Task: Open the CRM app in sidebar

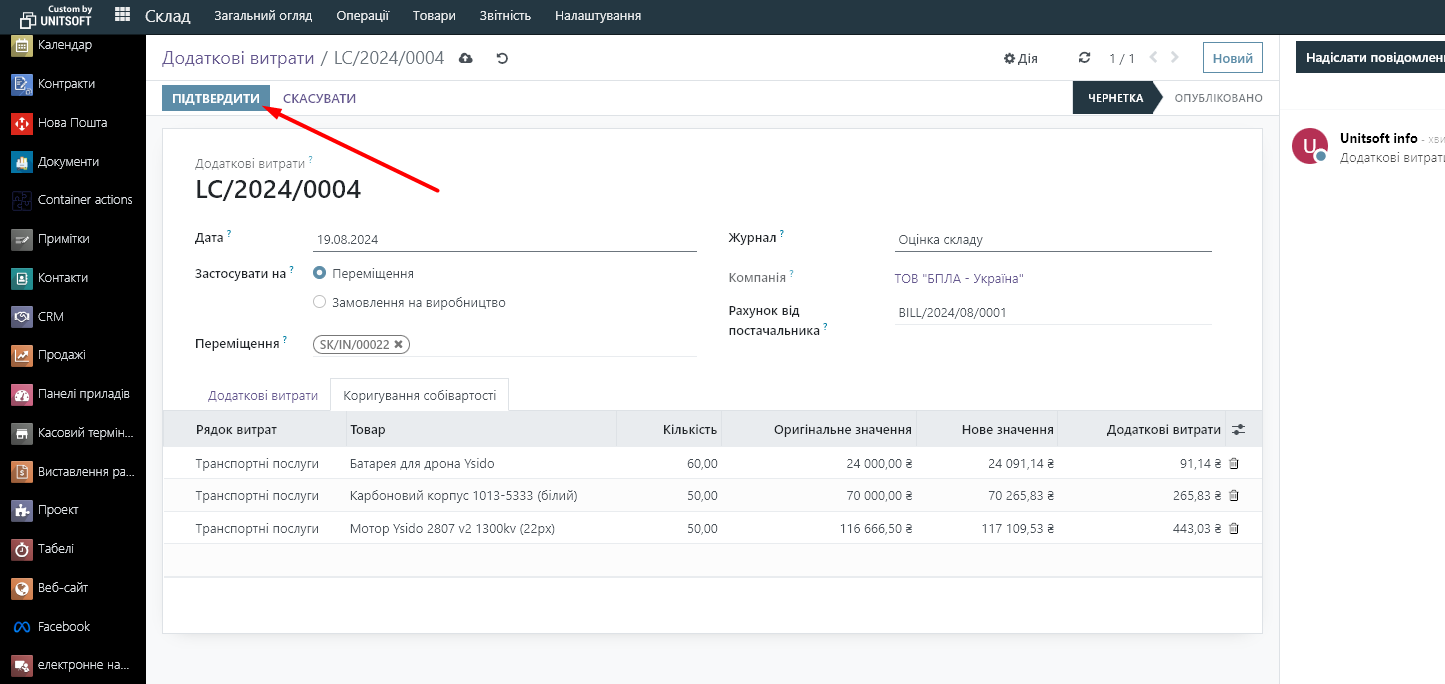Action: click(50, 317)
